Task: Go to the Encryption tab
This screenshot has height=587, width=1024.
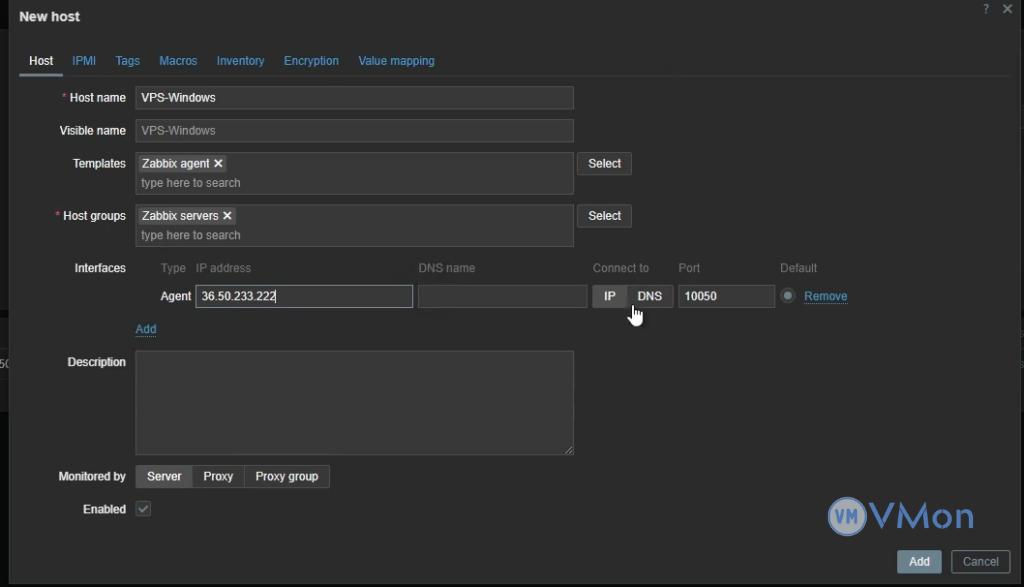Action: [x=311, y=61]
